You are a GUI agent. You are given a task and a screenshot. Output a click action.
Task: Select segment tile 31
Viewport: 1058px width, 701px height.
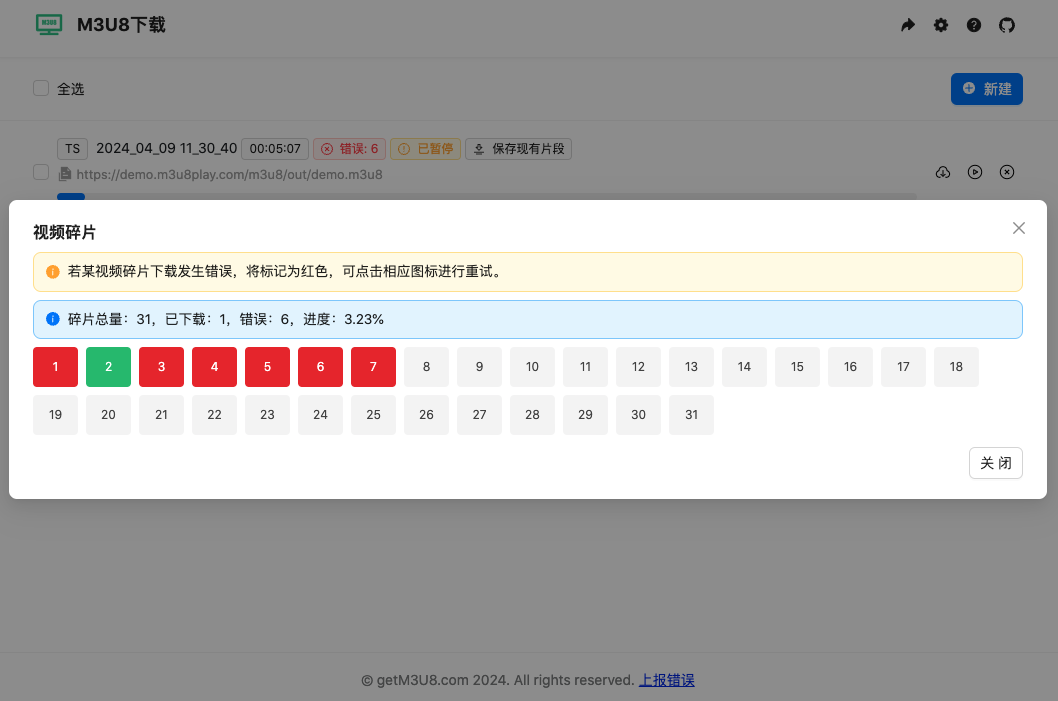click(x=691, y=415)
